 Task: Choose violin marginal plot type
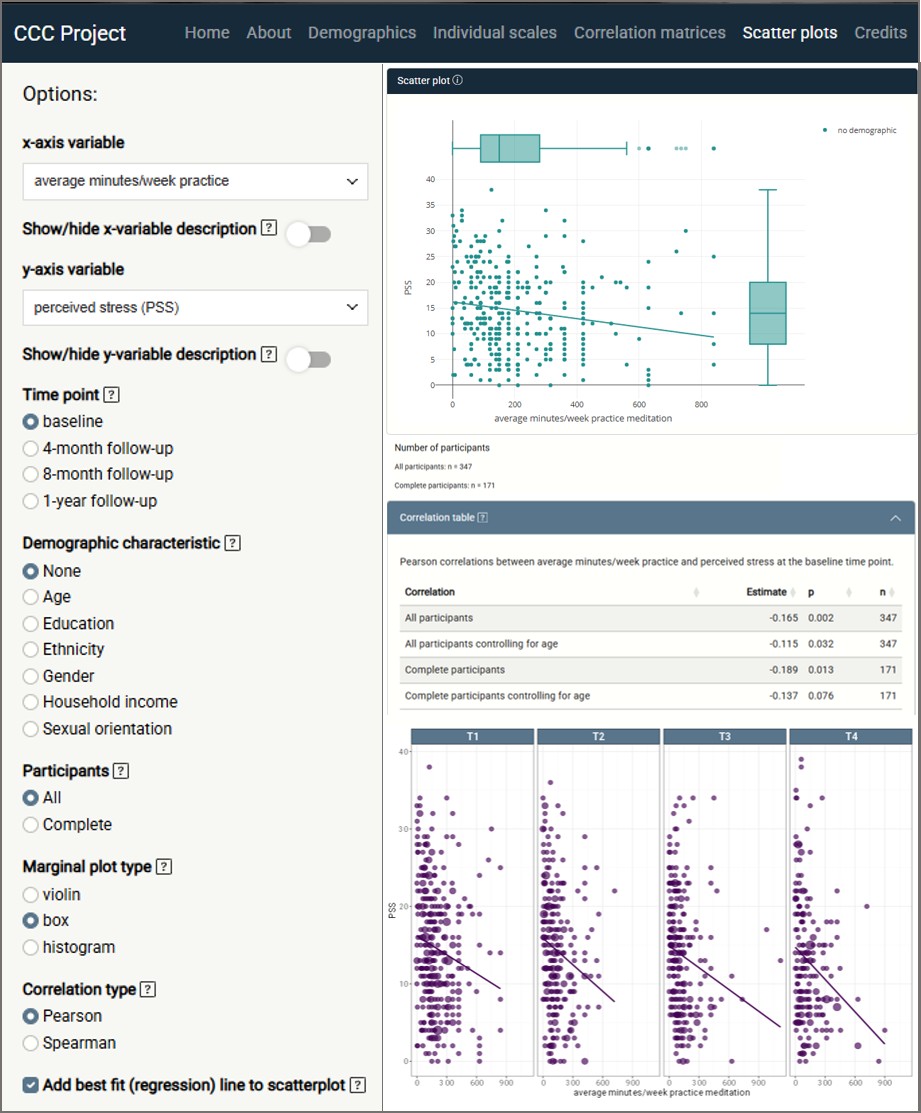coord(31,895)
